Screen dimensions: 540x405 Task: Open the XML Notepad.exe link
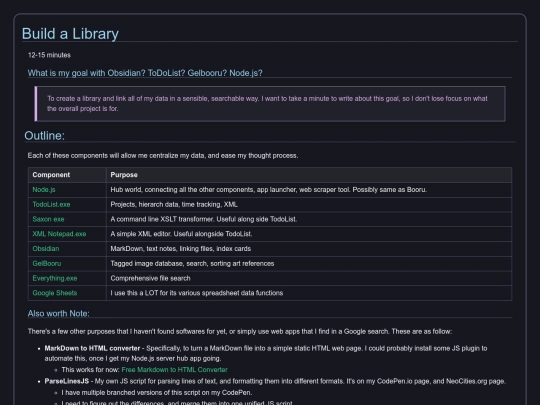pyautogui.click(x=59, y=234)
